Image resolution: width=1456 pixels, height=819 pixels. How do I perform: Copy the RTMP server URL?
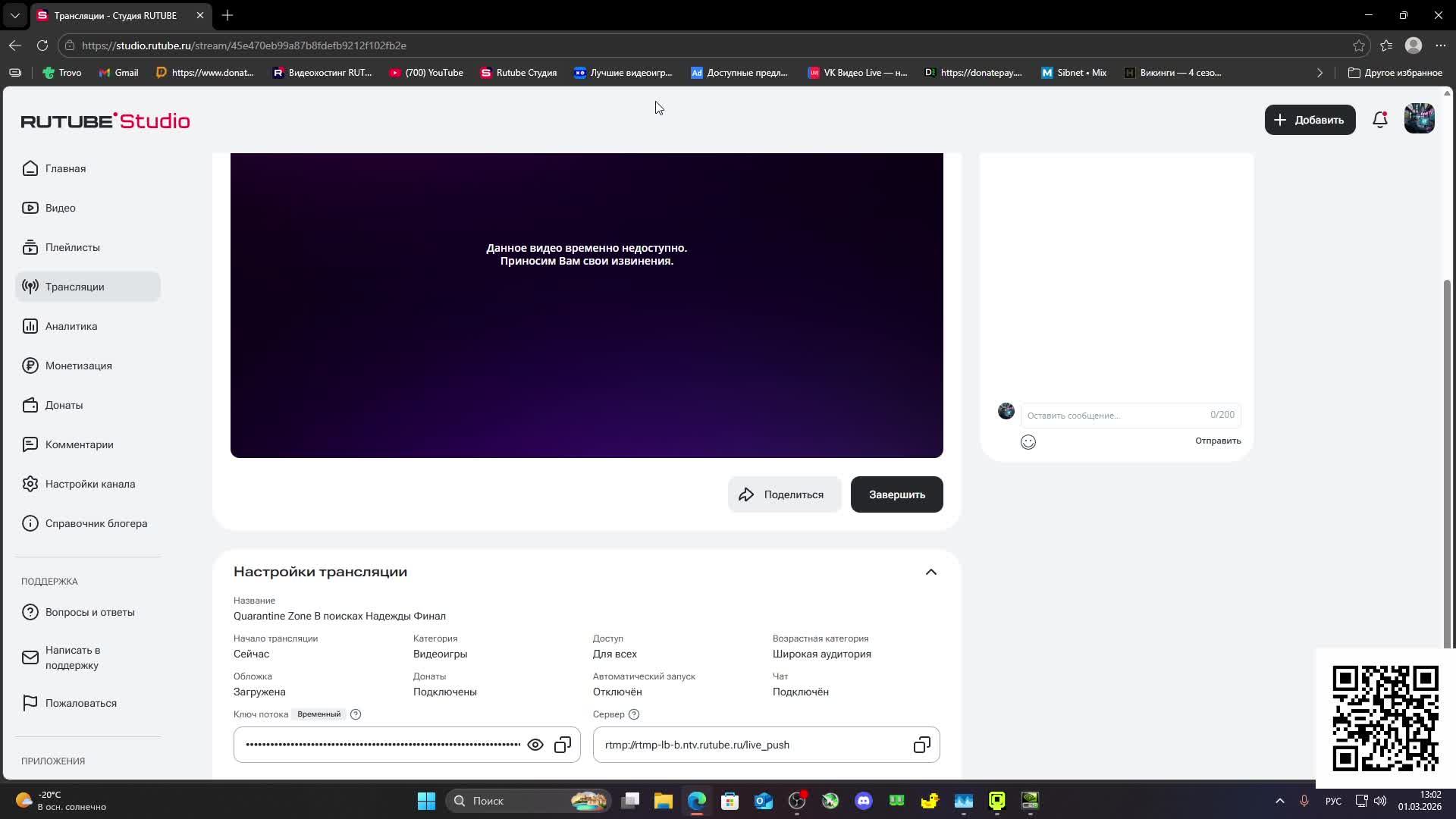(x=921, y=745)
